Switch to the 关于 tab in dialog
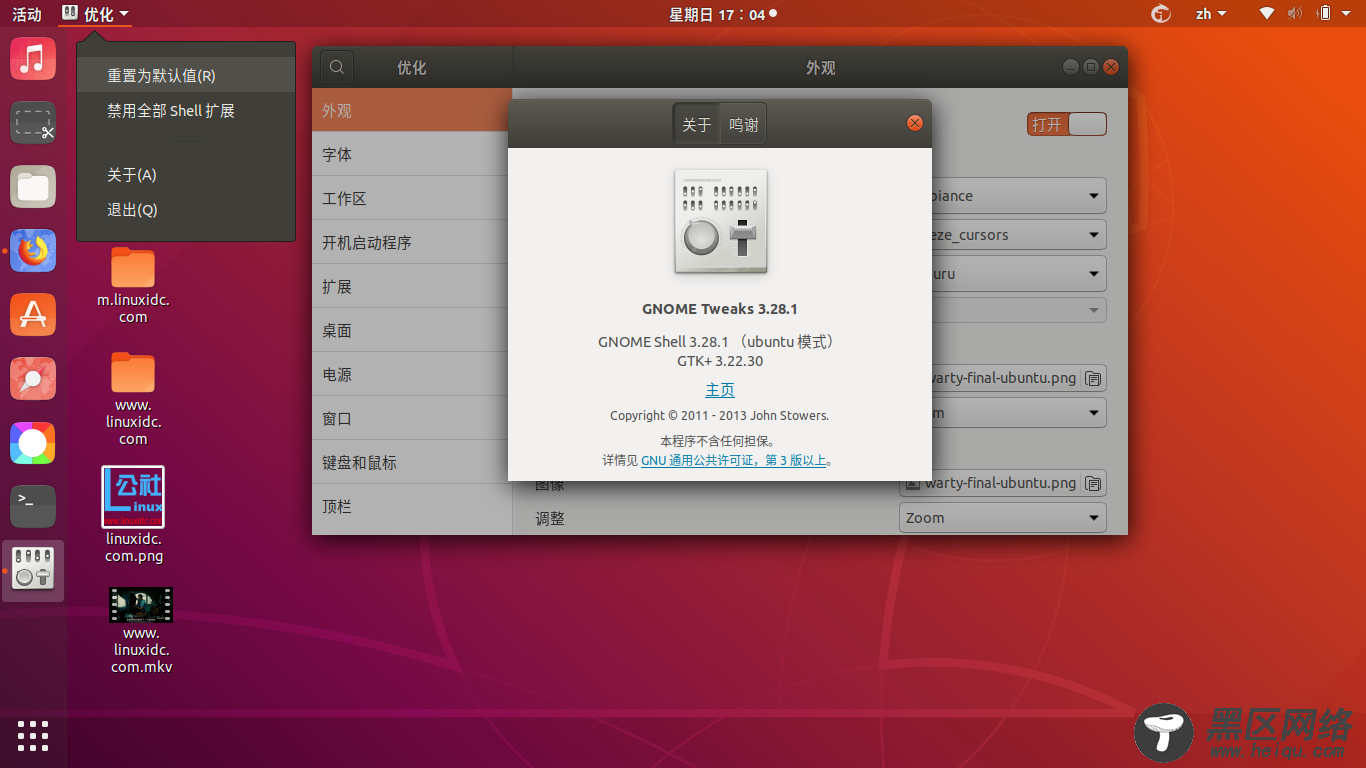 click(x=697, y=125)
